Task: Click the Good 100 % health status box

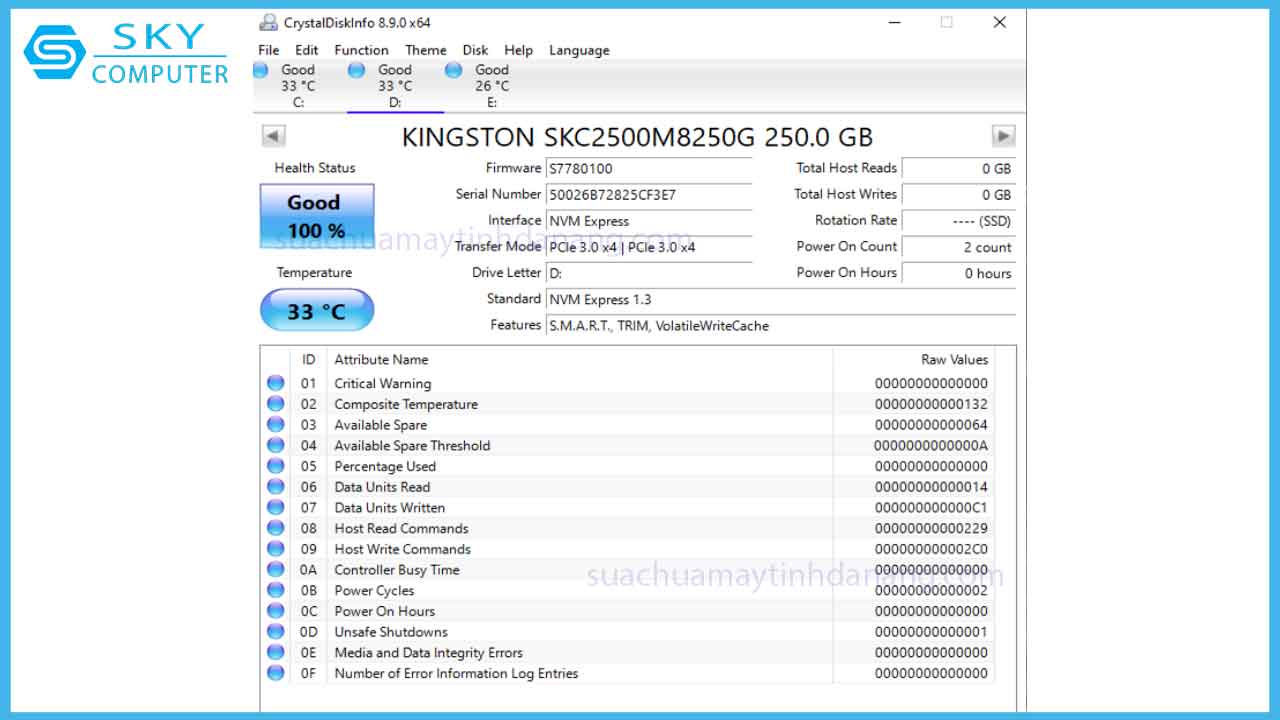Action: [316, 216]
